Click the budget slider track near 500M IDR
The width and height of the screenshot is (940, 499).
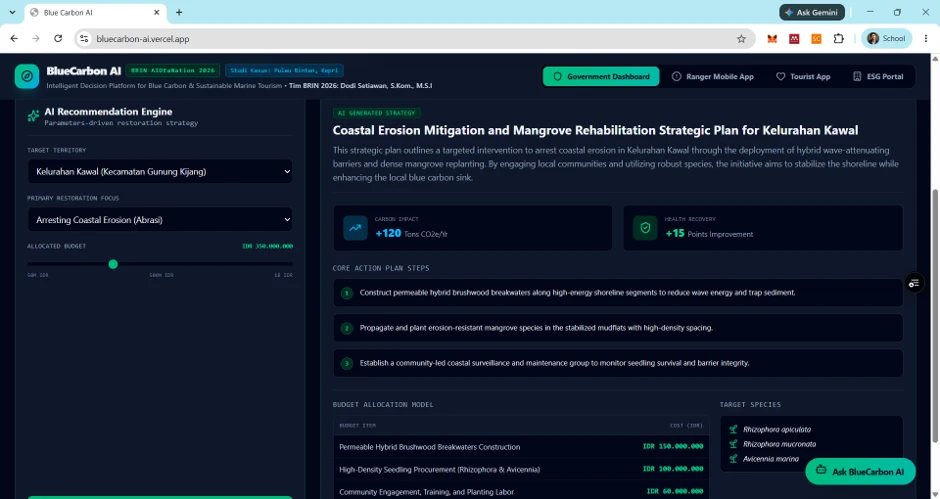tap(161, 264)
